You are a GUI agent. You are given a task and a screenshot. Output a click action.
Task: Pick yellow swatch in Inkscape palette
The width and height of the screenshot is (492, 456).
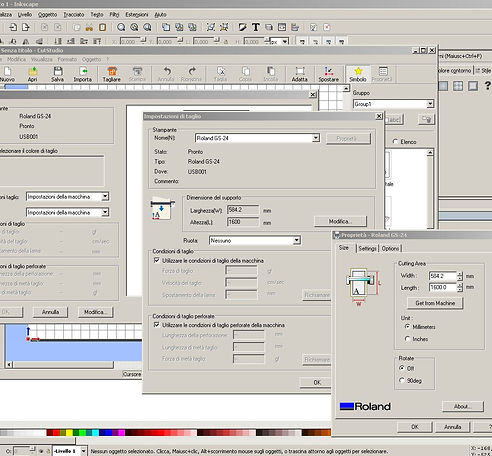tap(69, 433)
